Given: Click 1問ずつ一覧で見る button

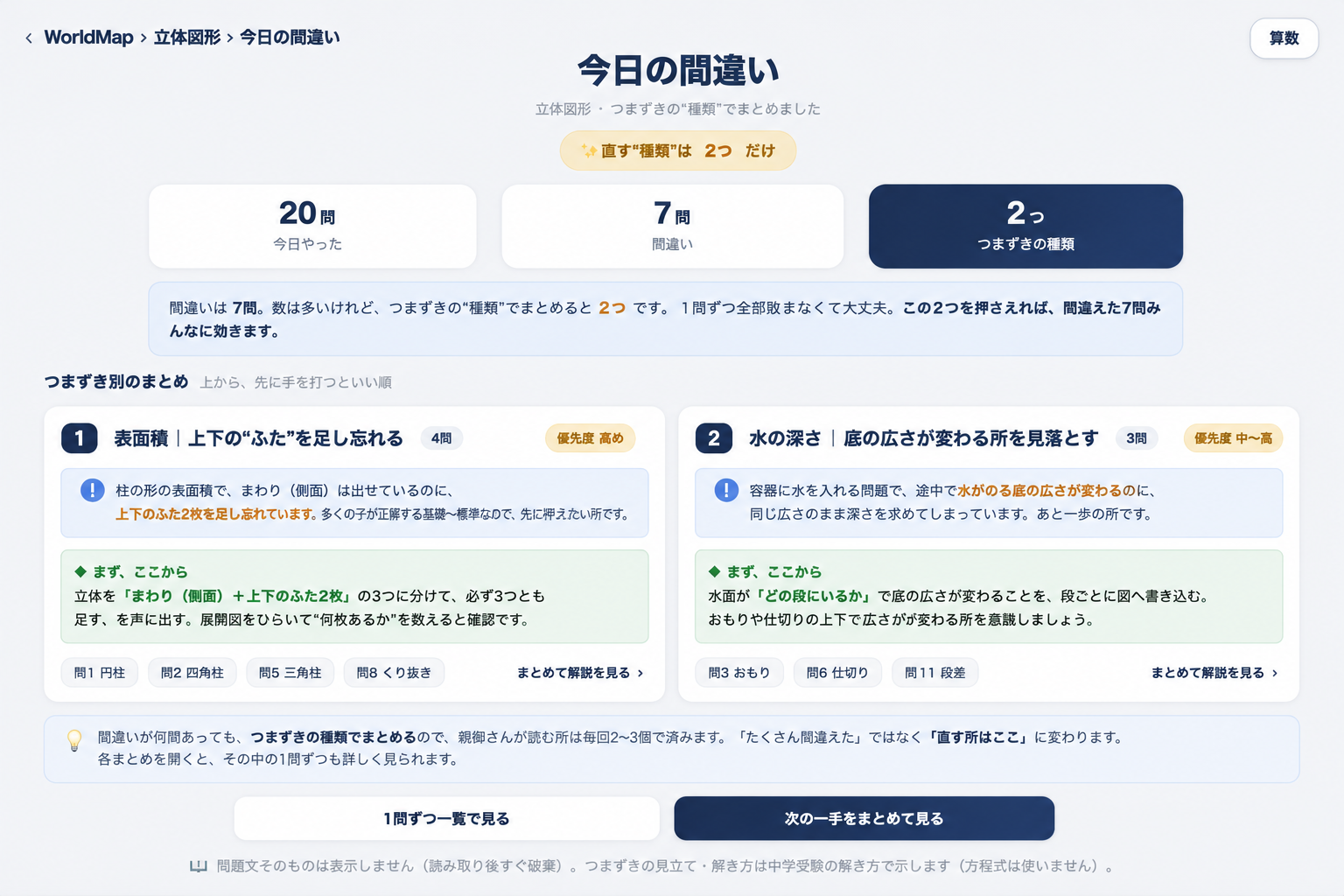Looking at the screenshot, I should coord(446,818).
